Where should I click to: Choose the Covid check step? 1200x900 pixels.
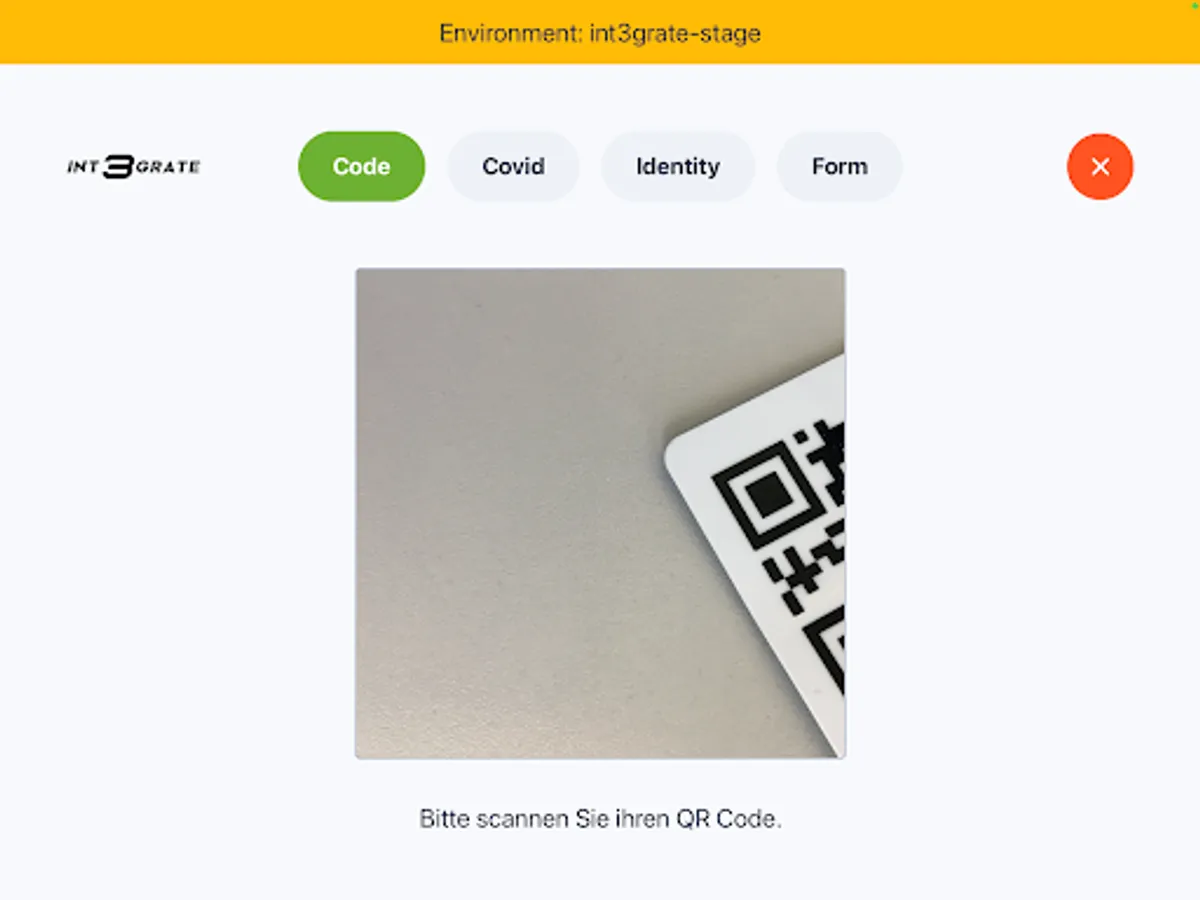pyautogui.click(x=513, y=166)
